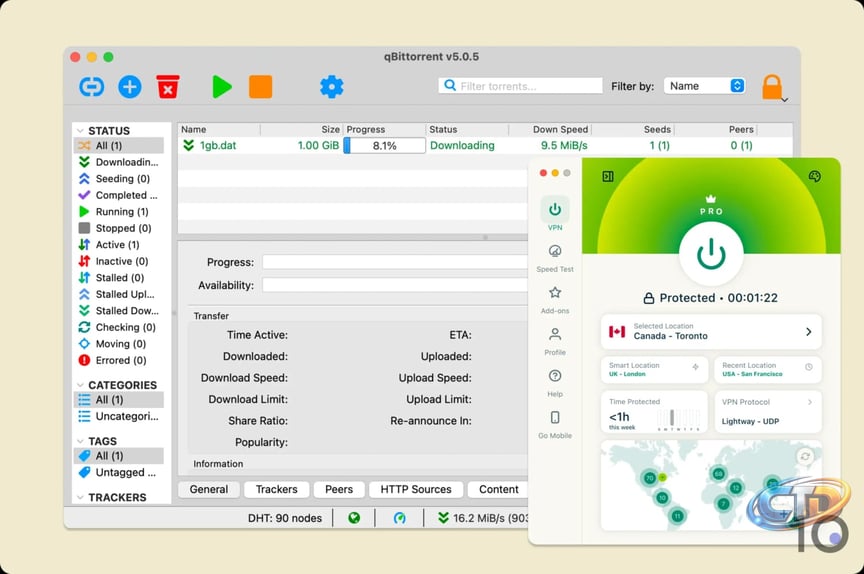
Task: Click the Filter torrents search field
Action: pyautogui.click(x=520, y=86)
